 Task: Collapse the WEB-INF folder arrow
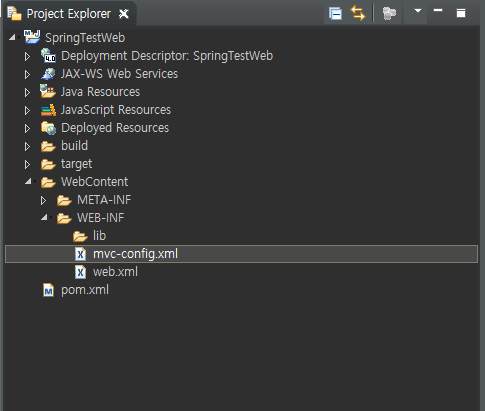pyautogui.click(x=44, y=217)
